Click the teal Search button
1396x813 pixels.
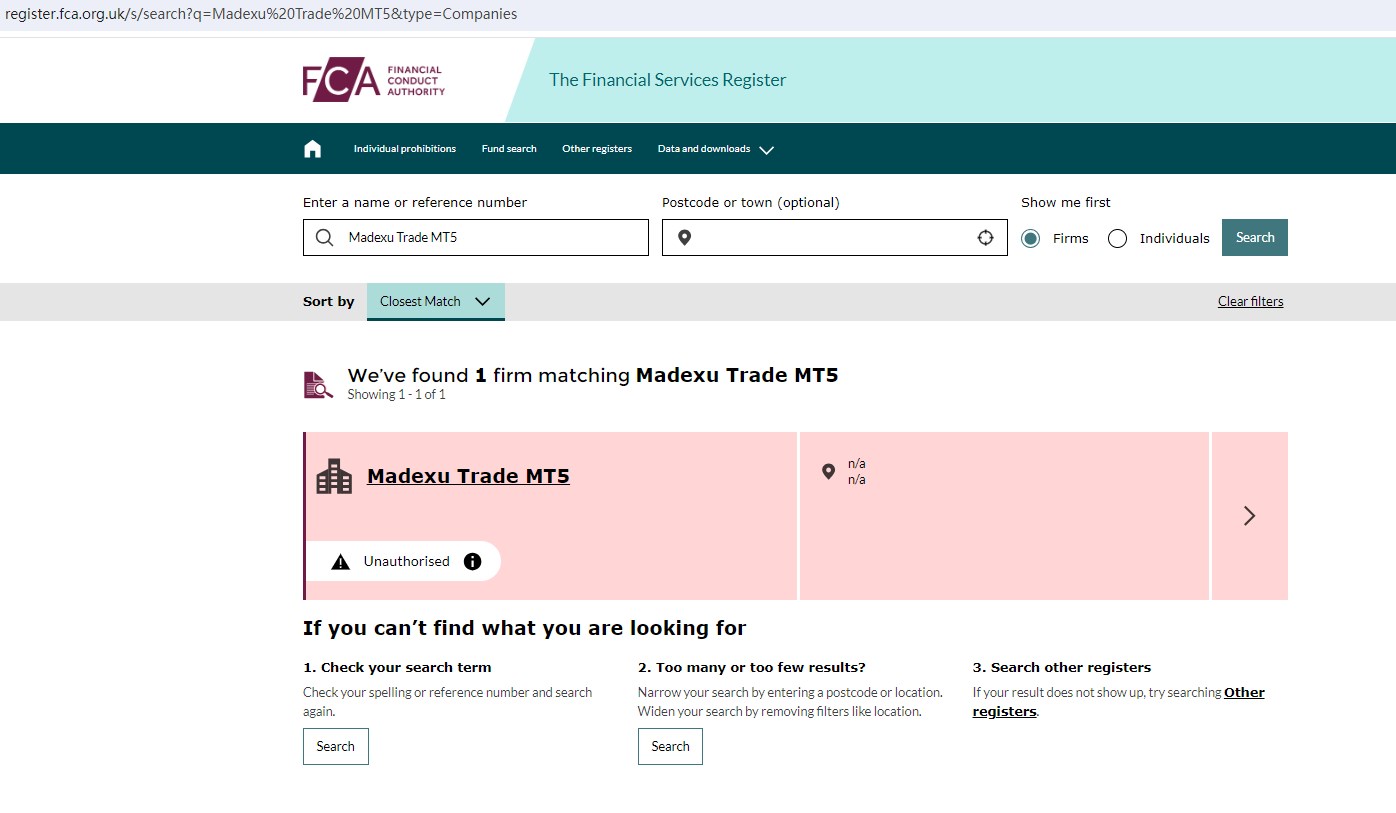point(1255,238)
